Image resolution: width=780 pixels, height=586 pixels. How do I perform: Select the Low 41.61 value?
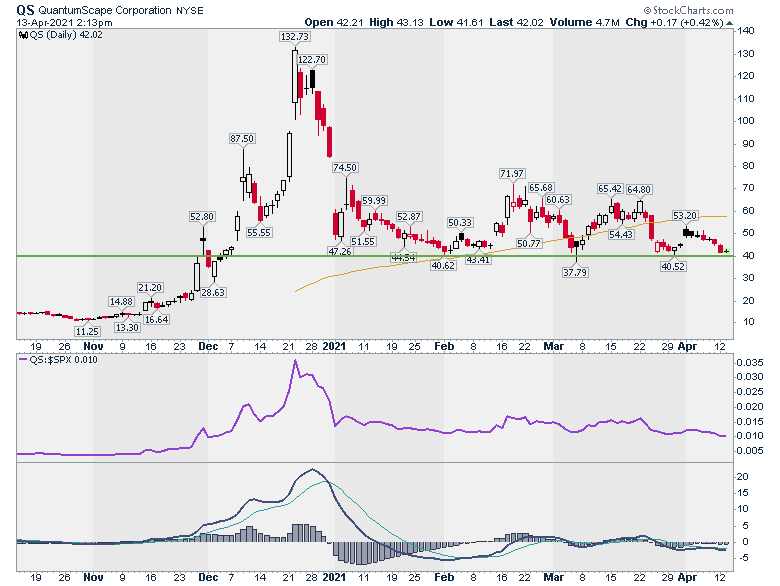[x=456, y=22]
